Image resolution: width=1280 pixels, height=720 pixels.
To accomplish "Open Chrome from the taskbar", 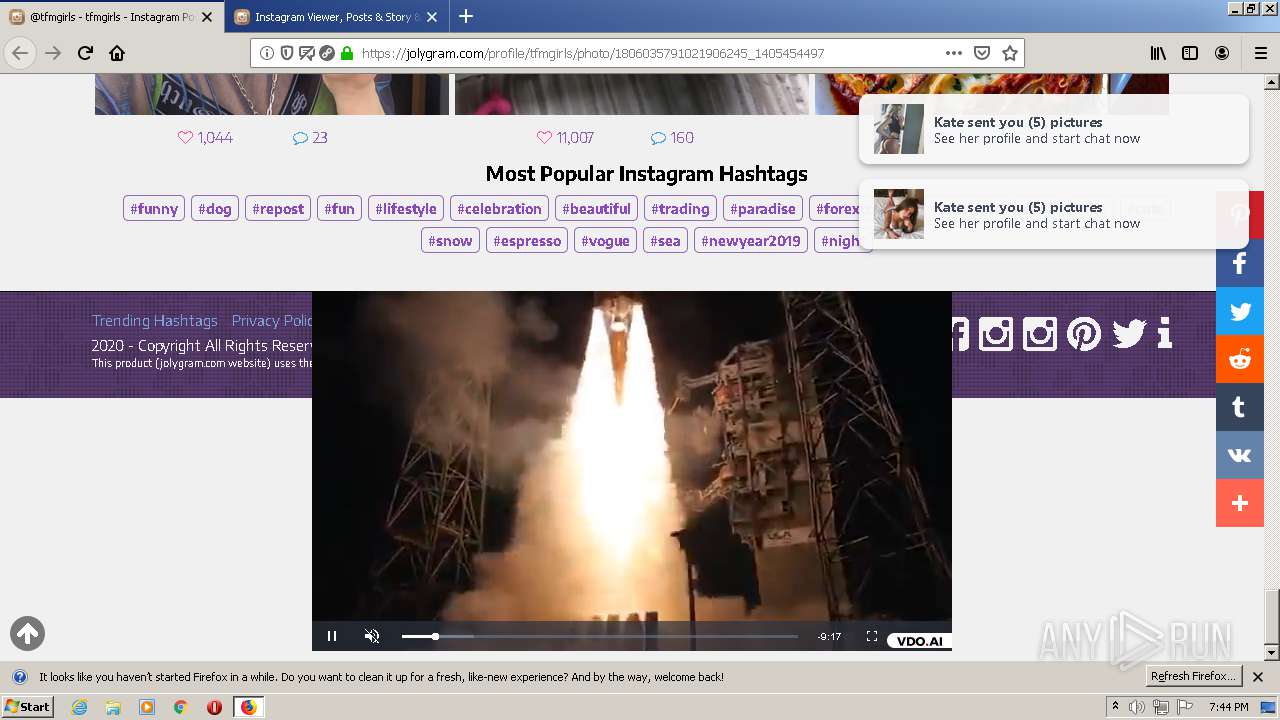I will click(x=180, y=707).
